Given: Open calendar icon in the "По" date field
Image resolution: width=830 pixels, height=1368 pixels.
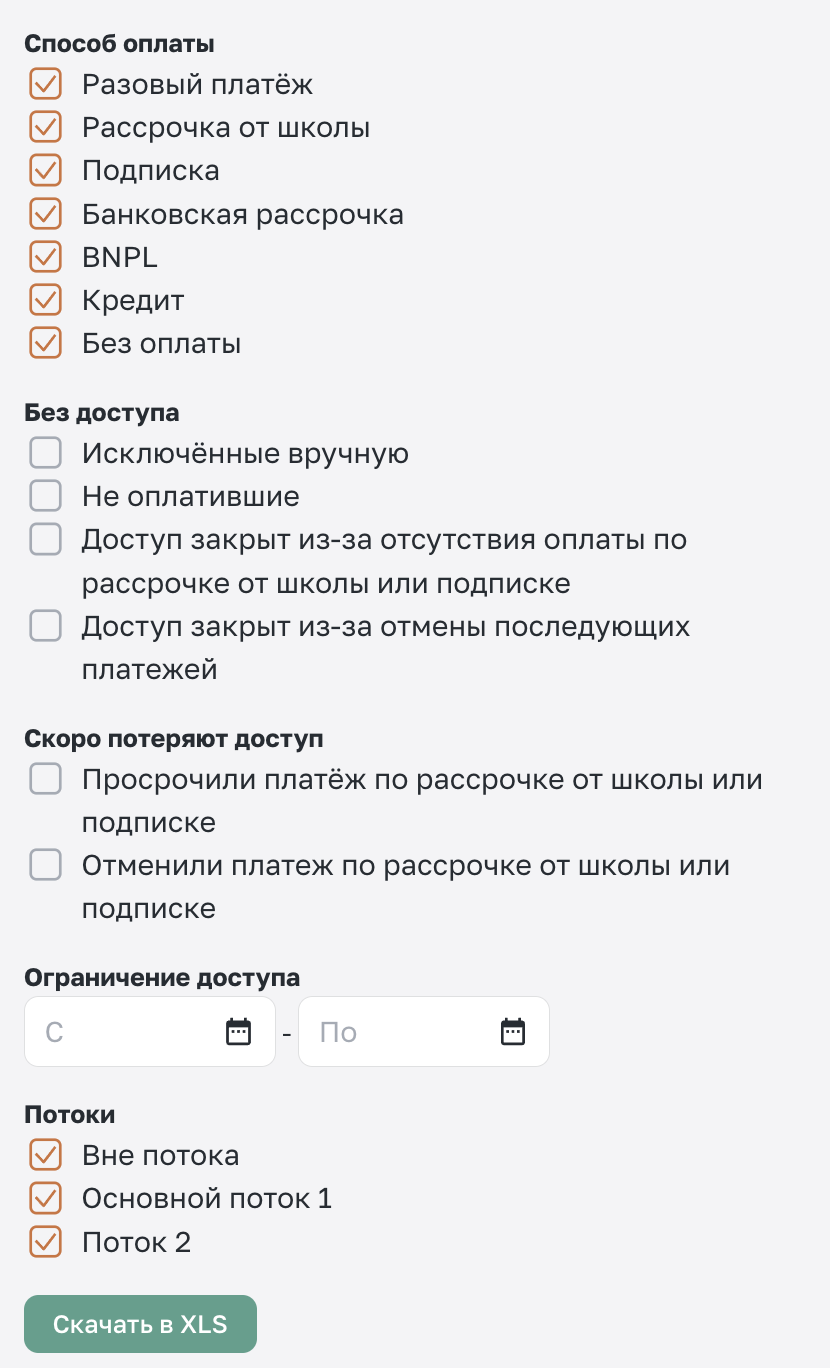Looking at the screenshot, I should (x=513, y=1031).
